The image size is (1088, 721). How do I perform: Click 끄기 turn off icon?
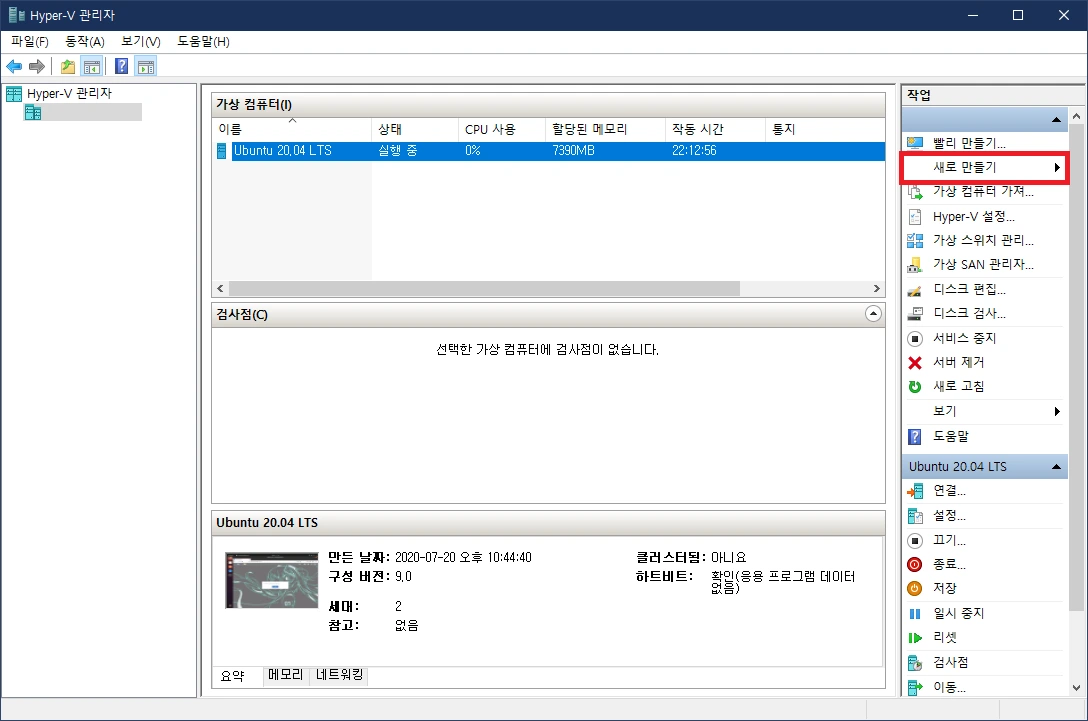pos(915,541)
